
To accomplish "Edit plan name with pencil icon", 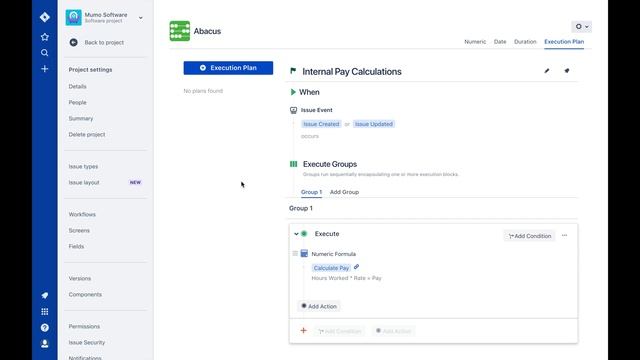I will pos(547,71).
